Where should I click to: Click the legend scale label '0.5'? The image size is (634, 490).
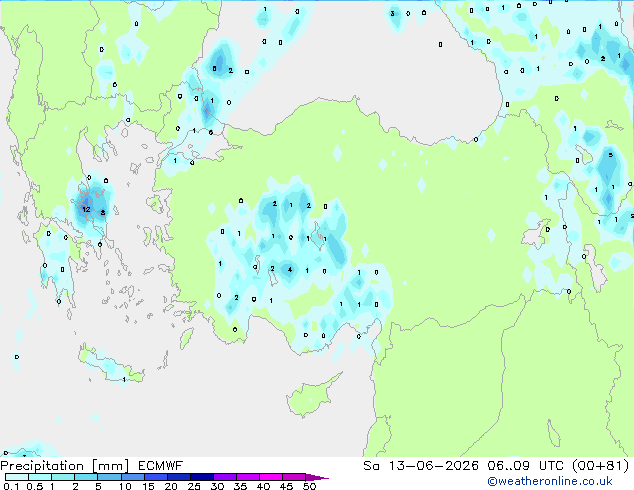tap(34, 486)
